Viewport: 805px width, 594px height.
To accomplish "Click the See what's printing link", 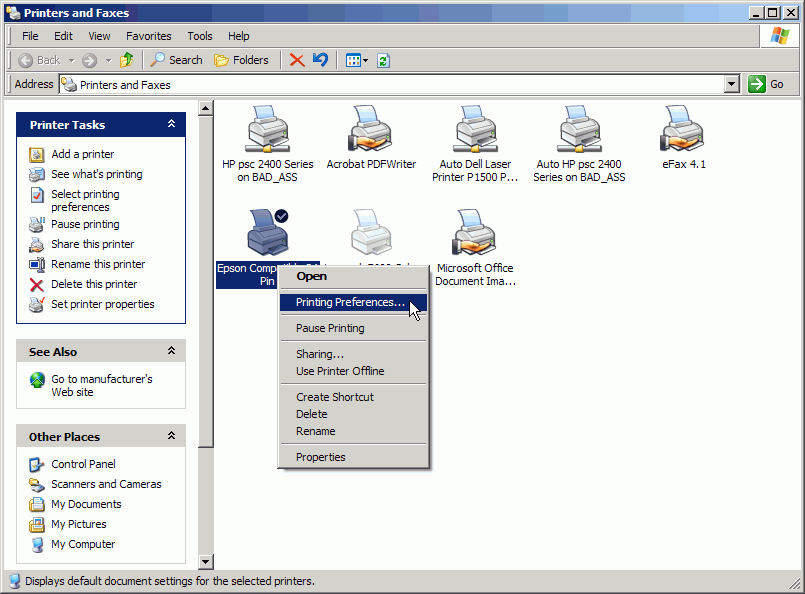I will coord(97,174).
